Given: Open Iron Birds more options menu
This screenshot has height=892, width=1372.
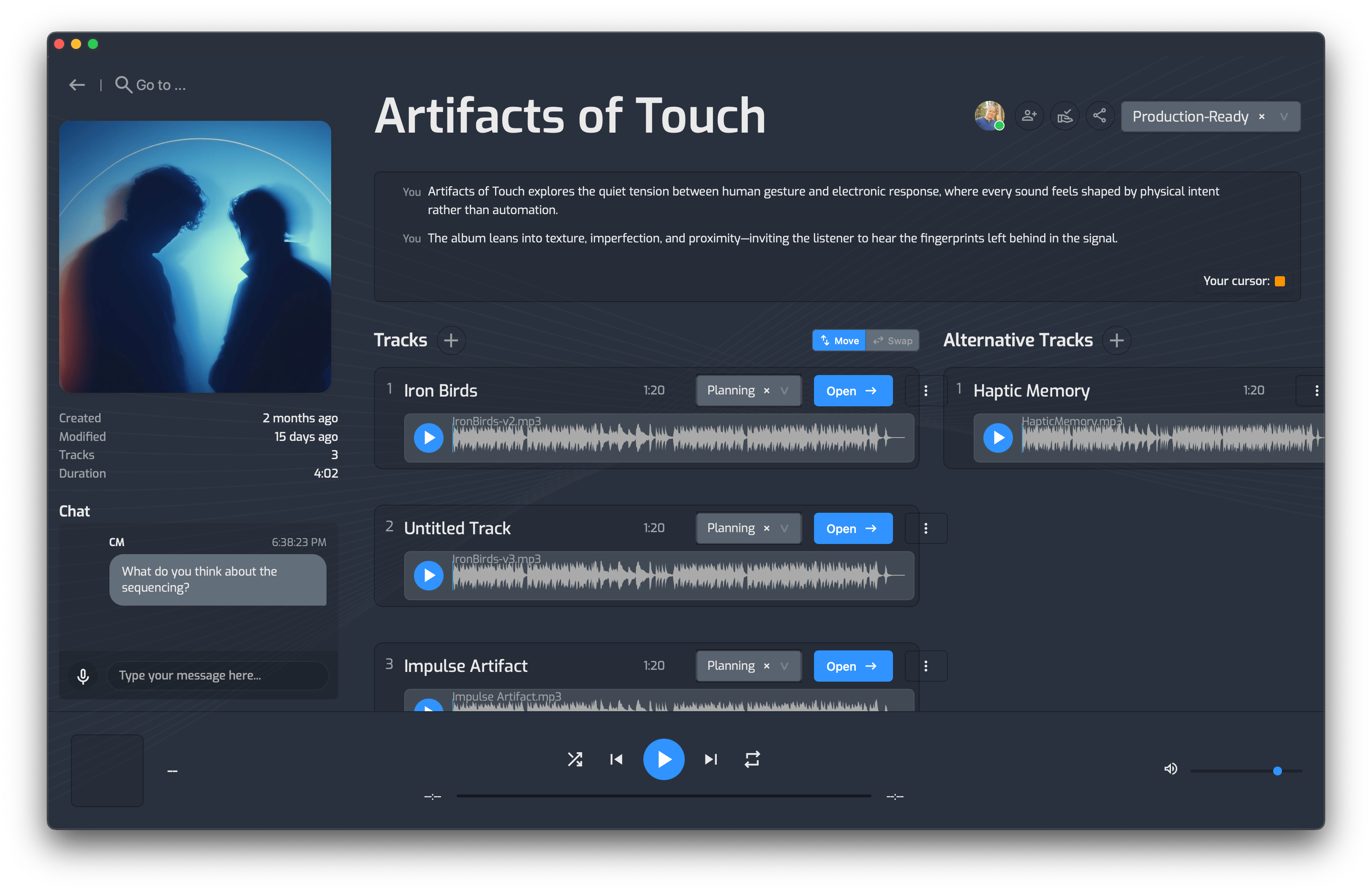Looking at the screenshot, I should 926,391.
